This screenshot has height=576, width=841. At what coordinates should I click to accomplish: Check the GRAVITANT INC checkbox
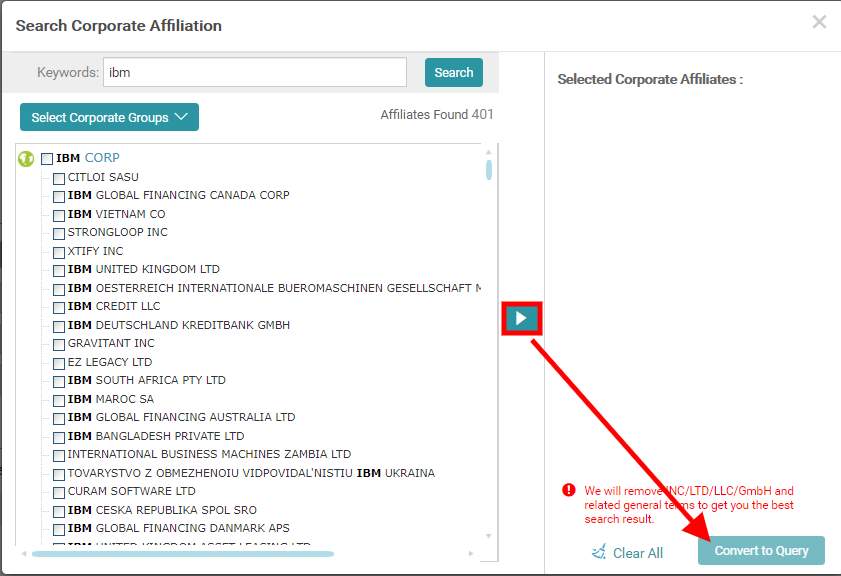pos(59,345)
